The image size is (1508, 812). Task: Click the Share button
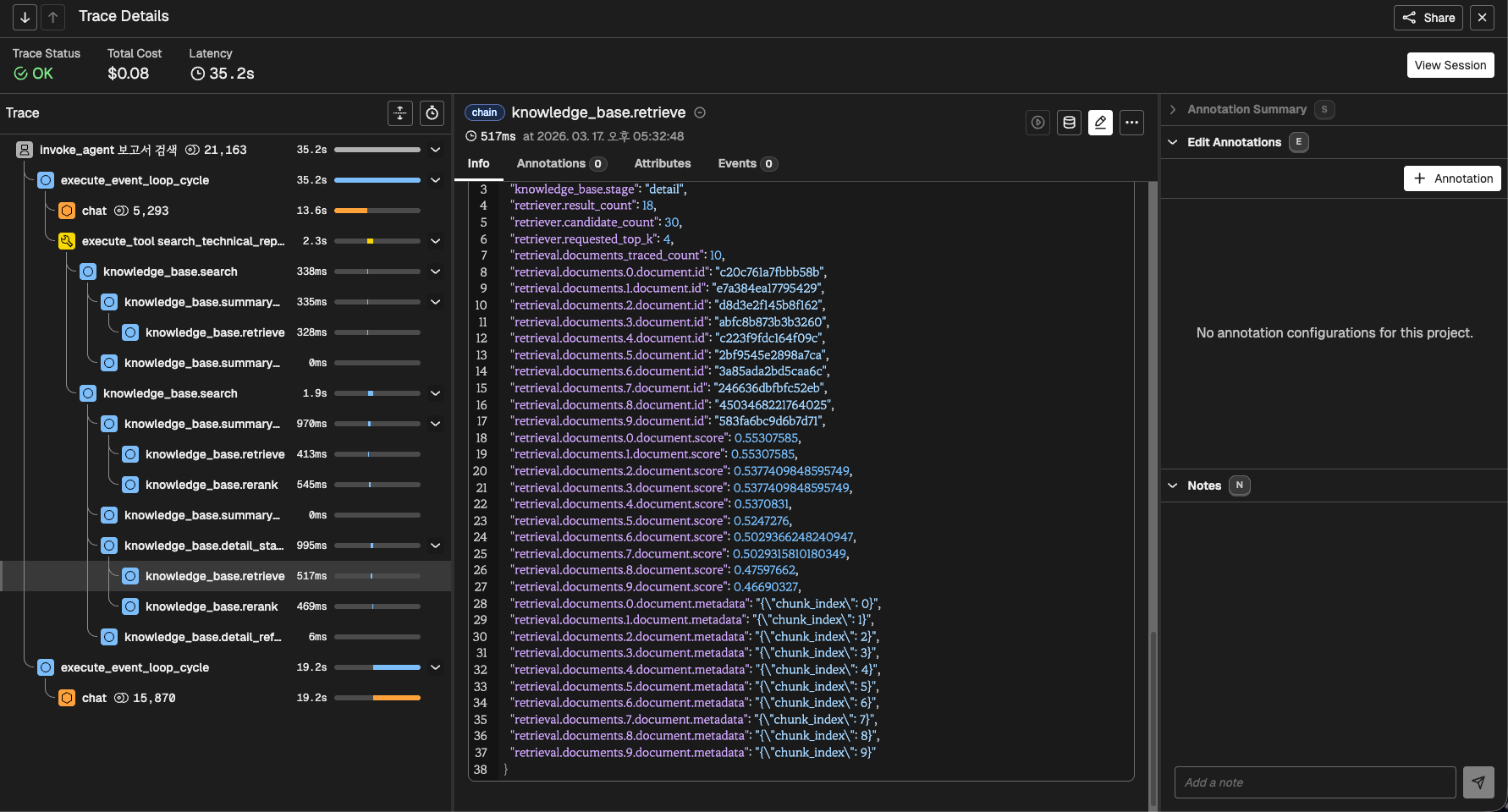[1428, 18]
